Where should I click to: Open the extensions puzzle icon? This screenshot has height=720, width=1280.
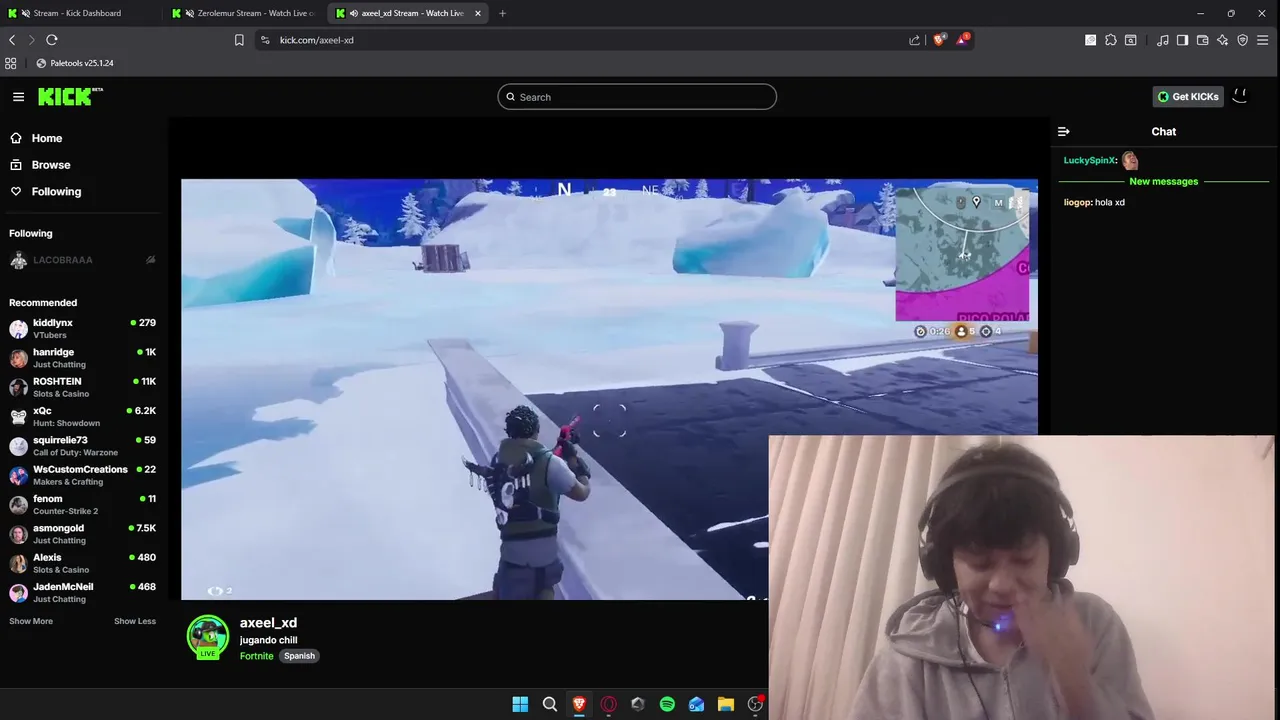(x=1111, y=40)
